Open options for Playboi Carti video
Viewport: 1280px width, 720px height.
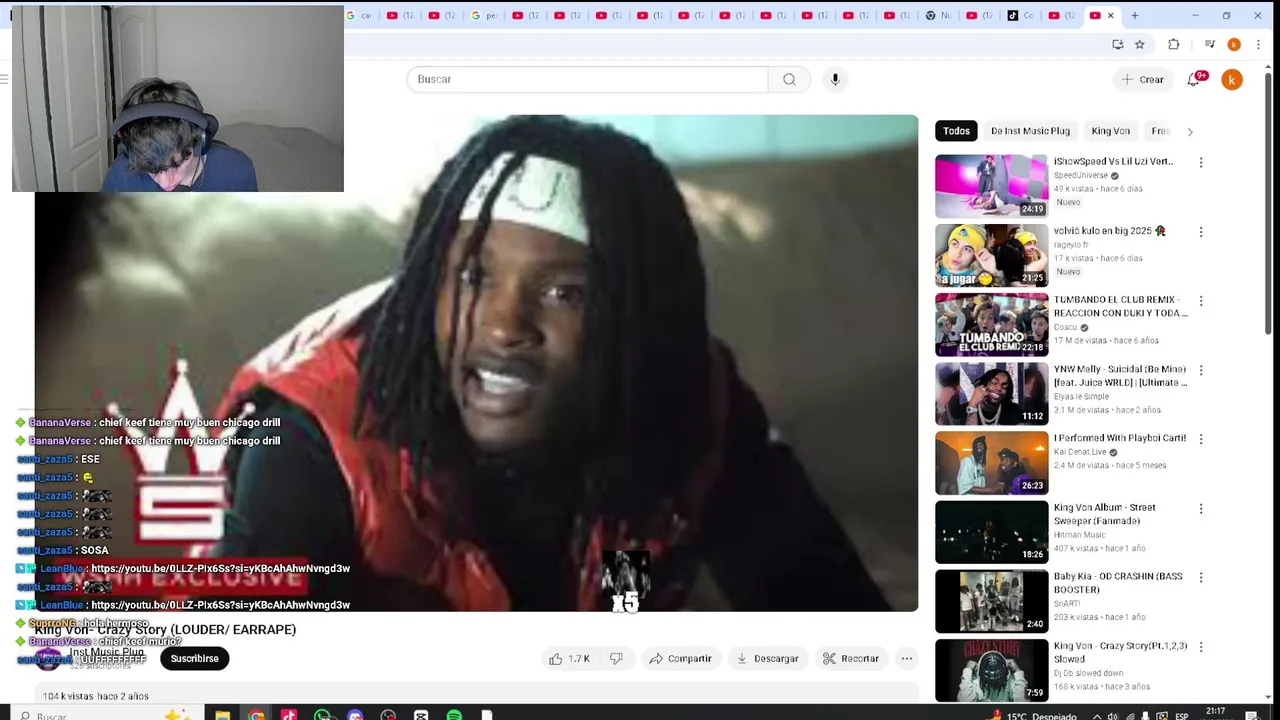coord(1201,439)
